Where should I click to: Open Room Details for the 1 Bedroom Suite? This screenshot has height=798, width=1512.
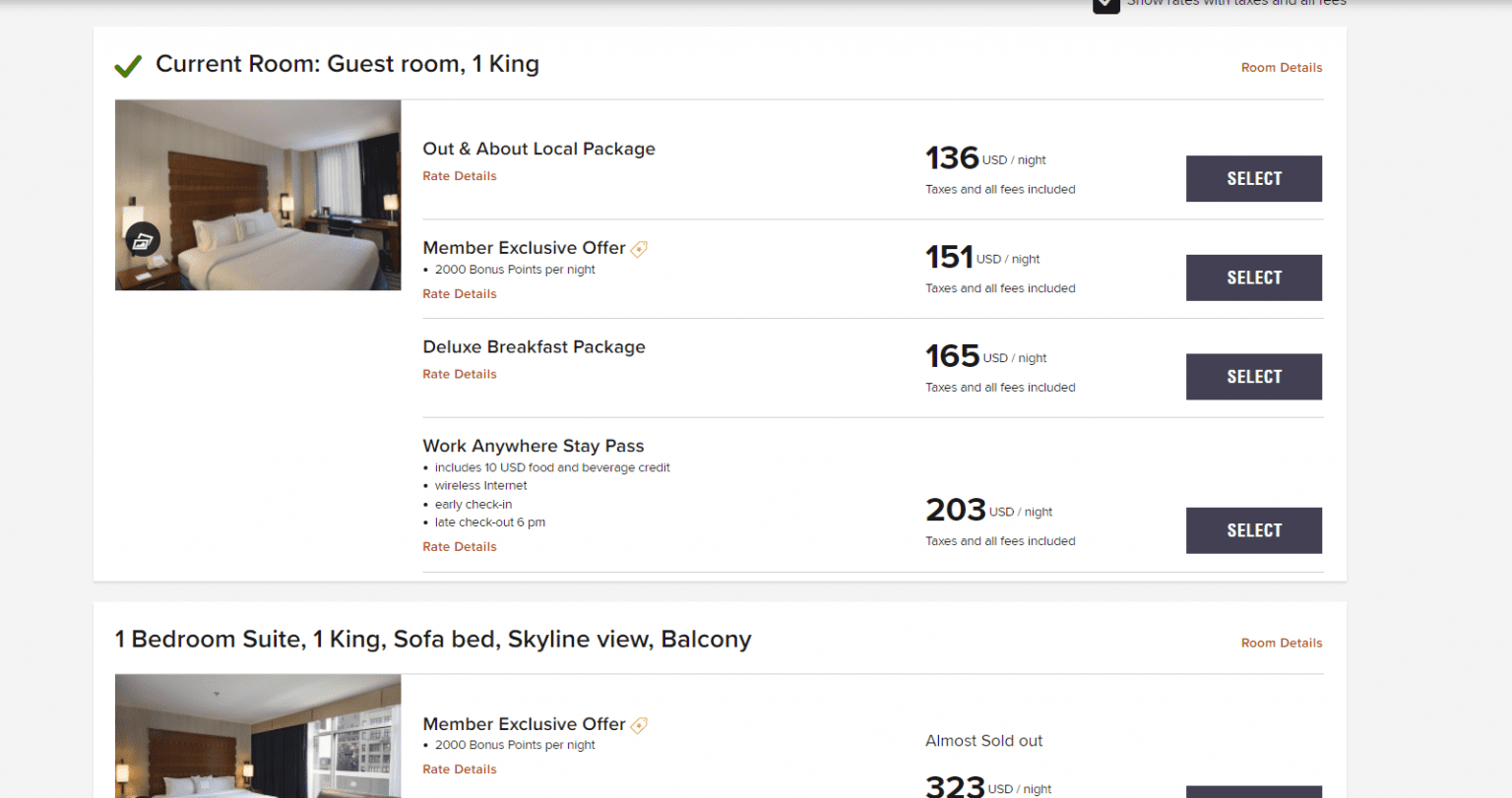click(1281, 643)
